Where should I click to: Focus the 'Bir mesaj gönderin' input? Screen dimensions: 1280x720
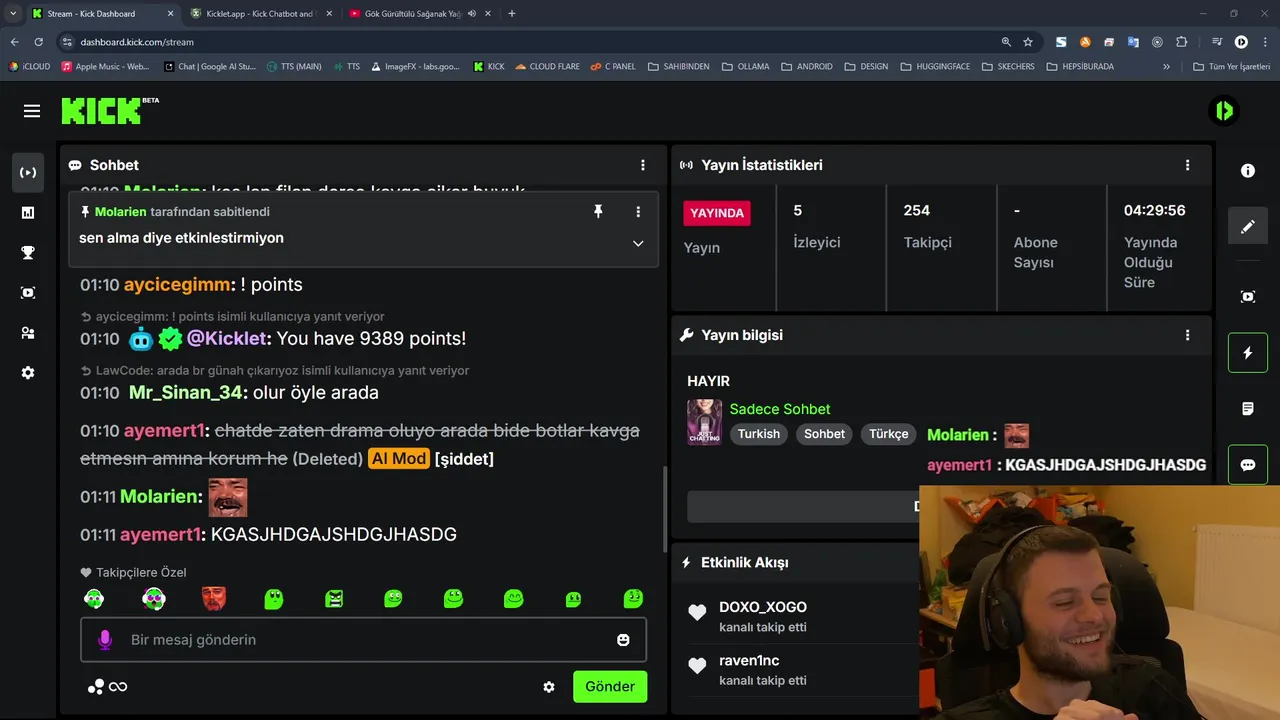coord(364,640)
